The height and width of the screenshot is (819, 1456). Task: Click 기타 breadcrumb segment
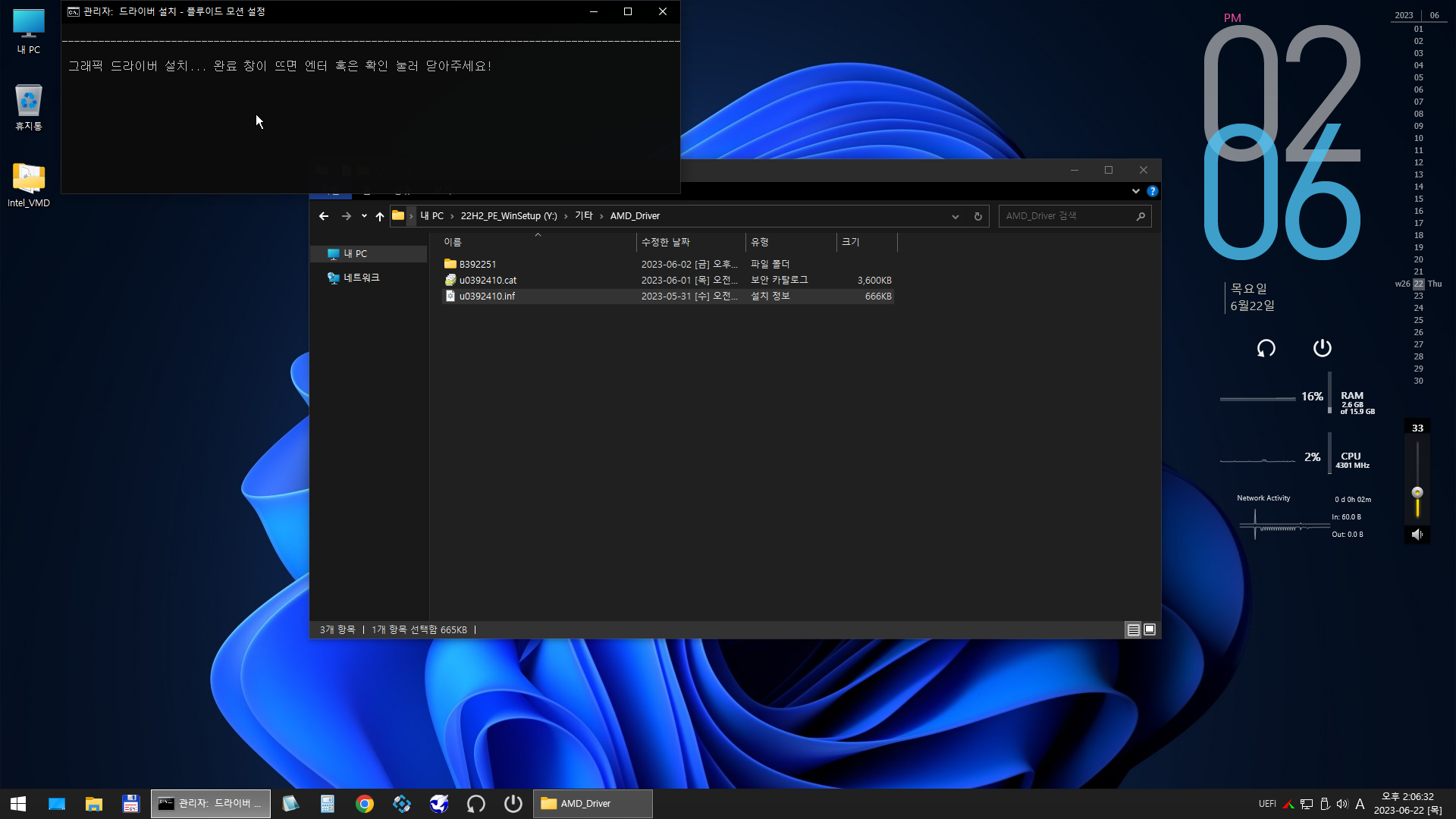pyautogui.click(x=584, y=216)
